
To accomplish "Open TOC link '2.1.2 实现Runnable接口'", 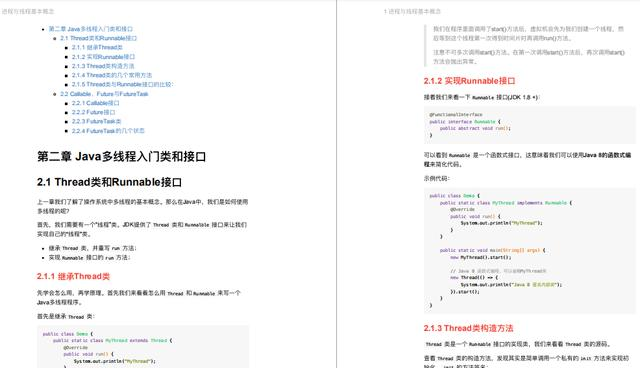I will pyautogui.click(x=103, y=57).
